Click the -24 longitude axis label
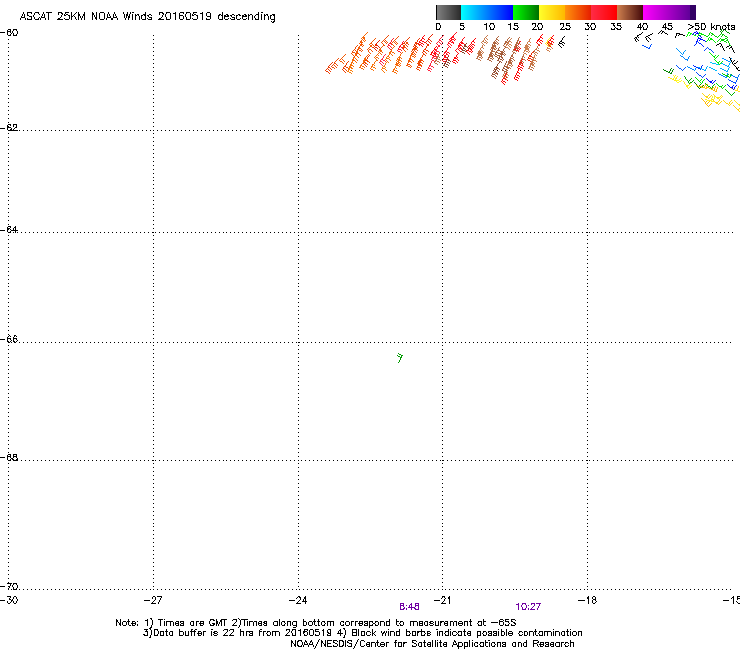The image size is (740, 650). tap(298, 600)
